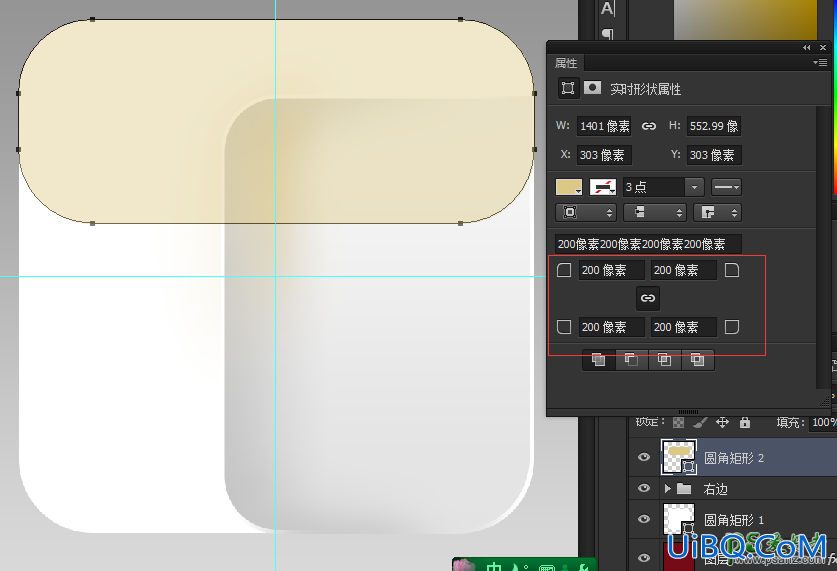The height and width of the screenshot is (571, 837).
Task: Select the exclude overlapping shapes operation
Action: pyautogui.click(x=697, y=360)
